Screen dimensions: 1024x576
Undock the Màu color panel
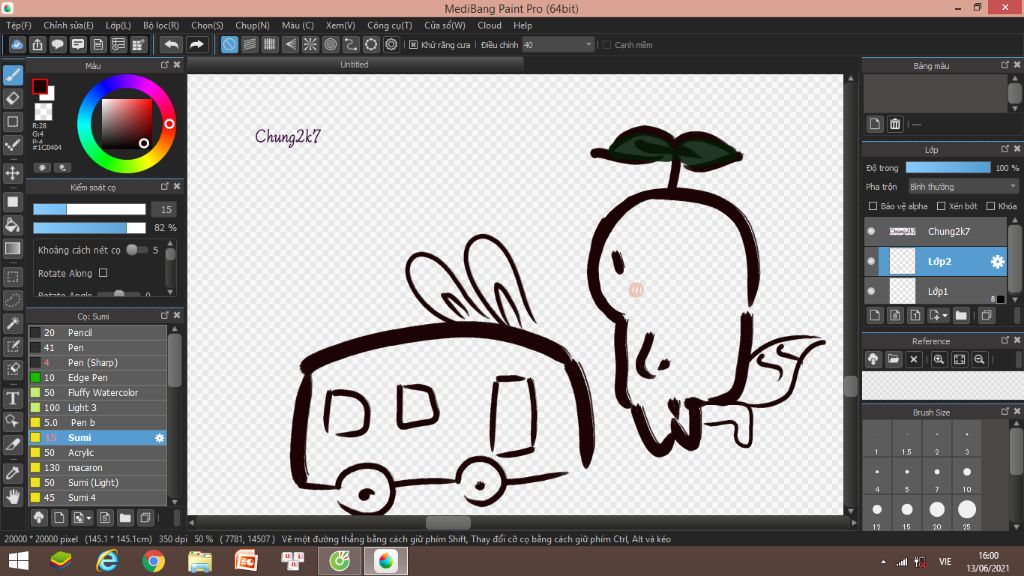point(165,65)
